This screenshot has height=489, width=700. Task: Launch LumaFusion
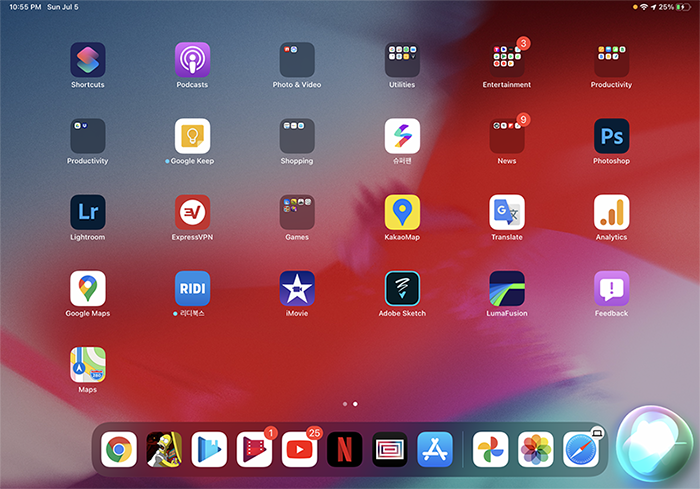[x=507, y=288]
